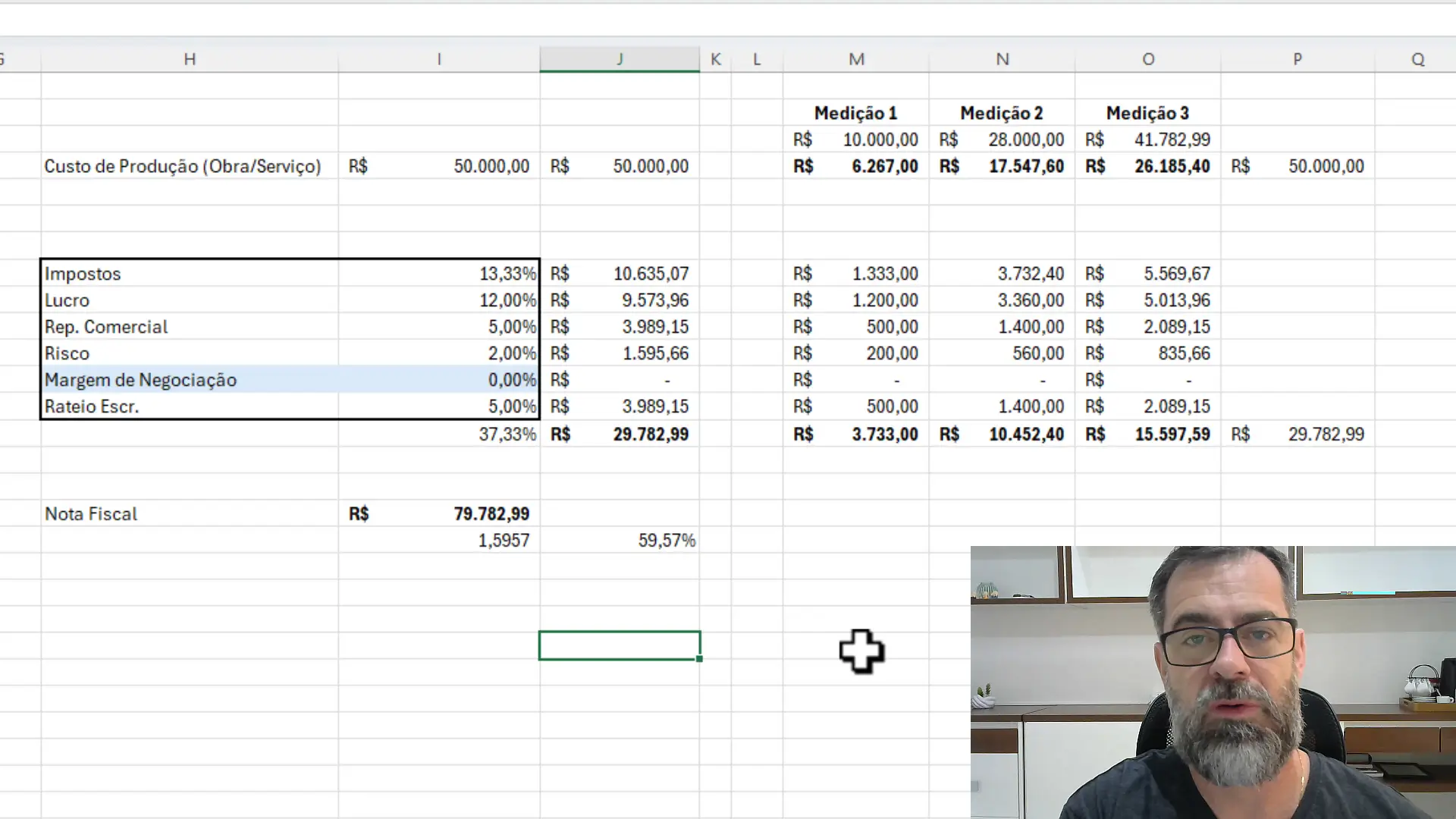1456x819 pixels.
Task: Select the Medição 3 value 41.782,99 cell
Action: (1172, 140)
